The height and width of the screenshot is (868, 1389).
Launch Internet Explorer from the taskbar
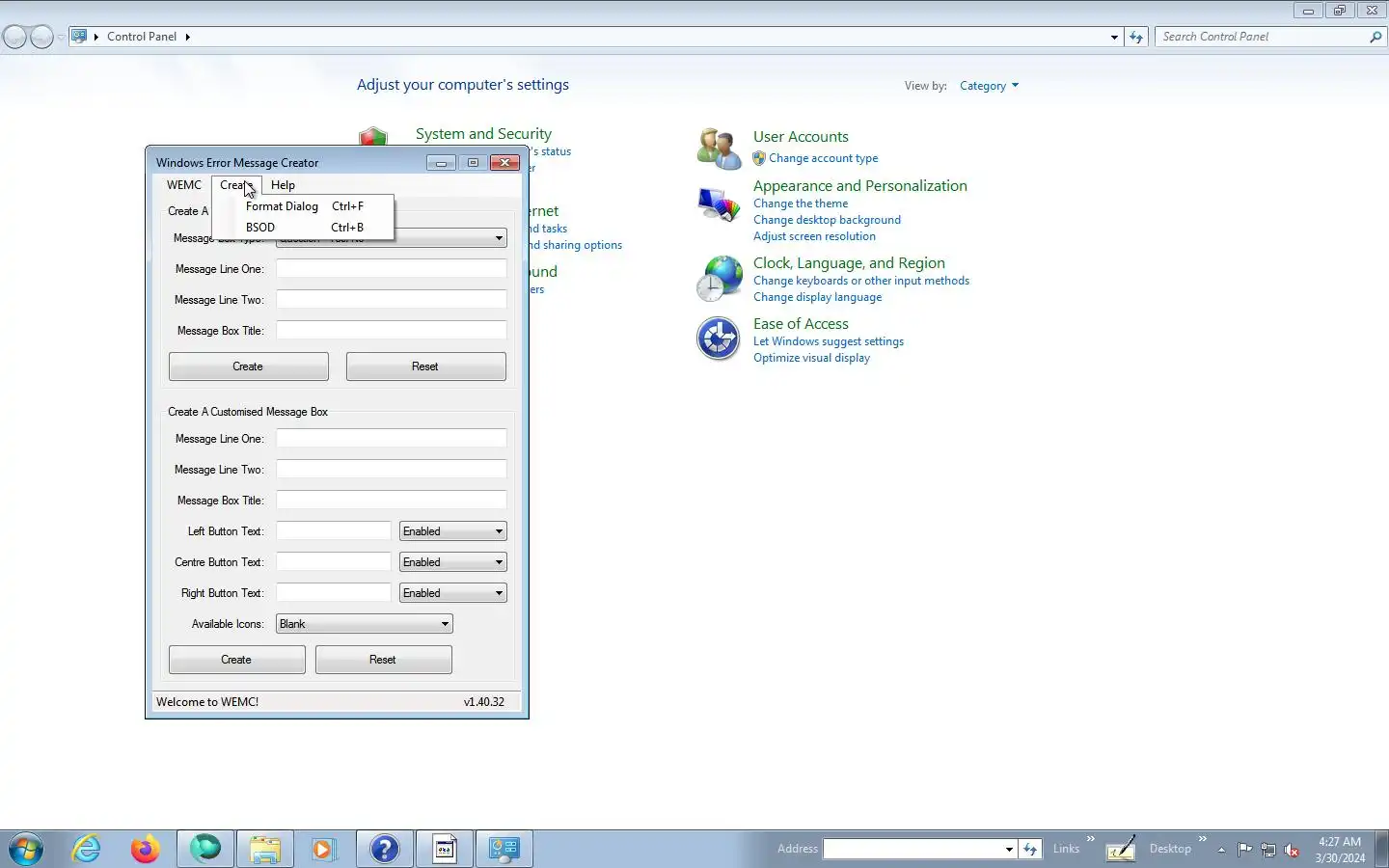tap(87, 849)
